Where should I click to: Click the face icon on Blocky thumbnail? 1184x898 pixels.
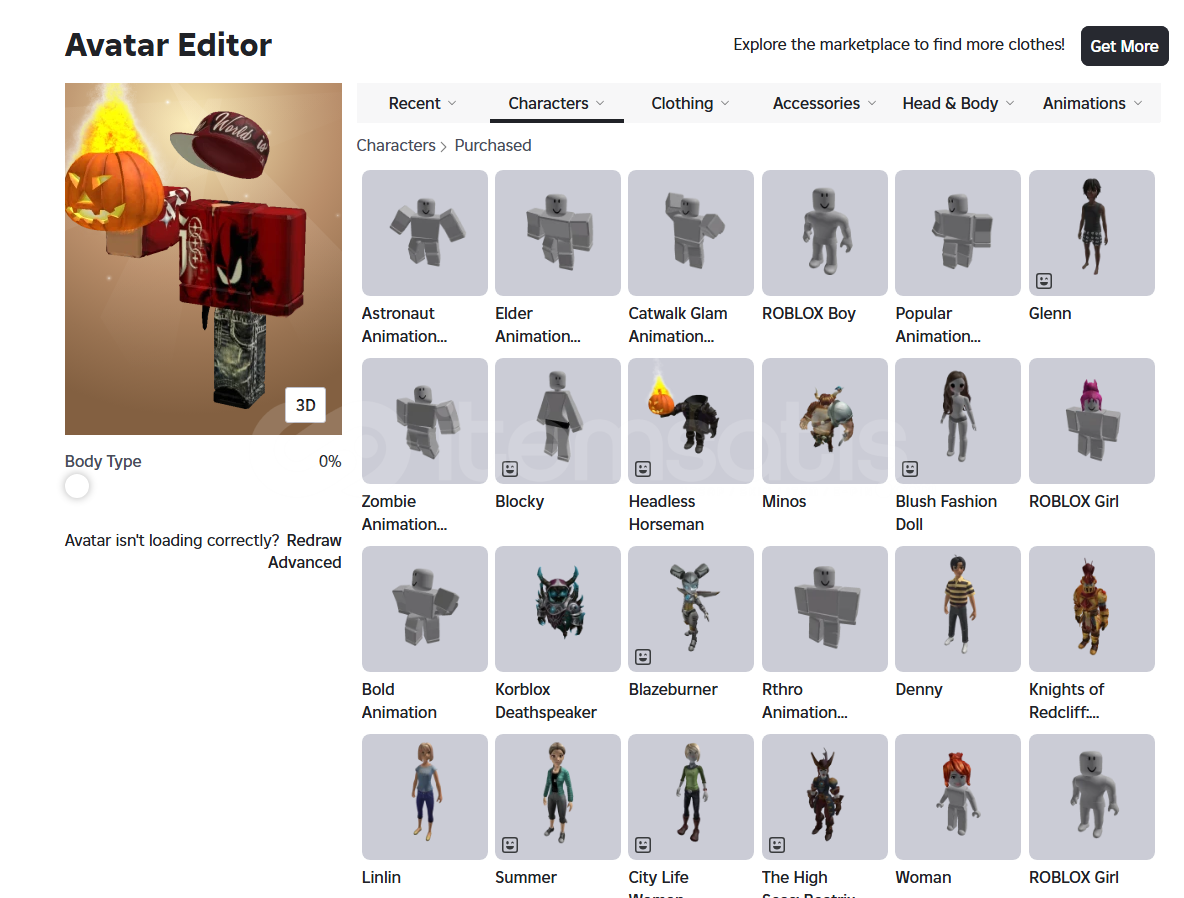tap(510, 469)
